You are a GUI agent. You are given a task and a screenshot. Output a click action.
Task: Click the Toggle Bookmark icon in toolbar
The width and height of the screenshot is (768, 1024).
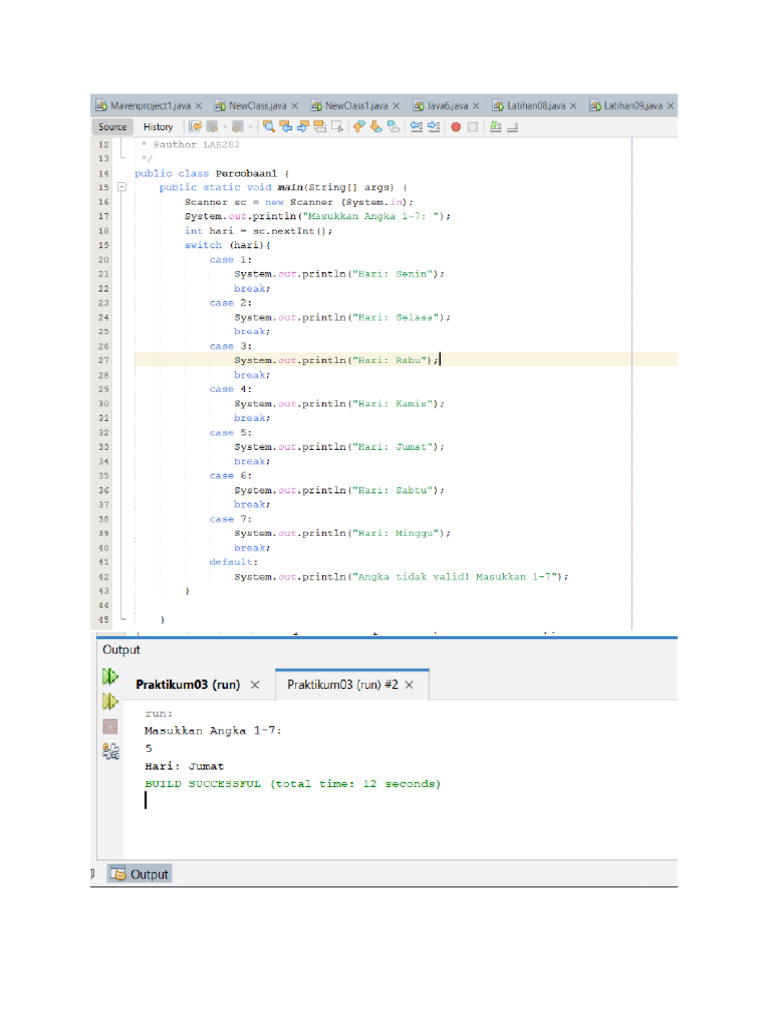tap(395, 127)
